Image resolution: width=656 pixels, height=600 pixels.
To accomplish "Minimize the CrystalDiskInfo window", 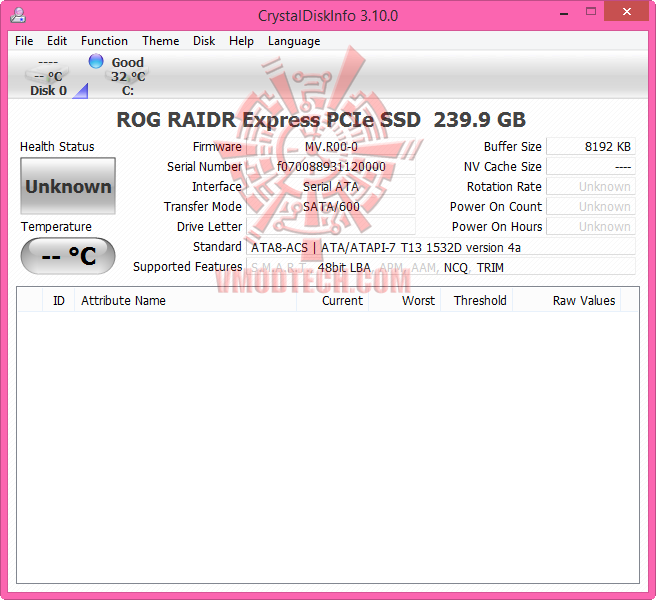I will 564,13.
